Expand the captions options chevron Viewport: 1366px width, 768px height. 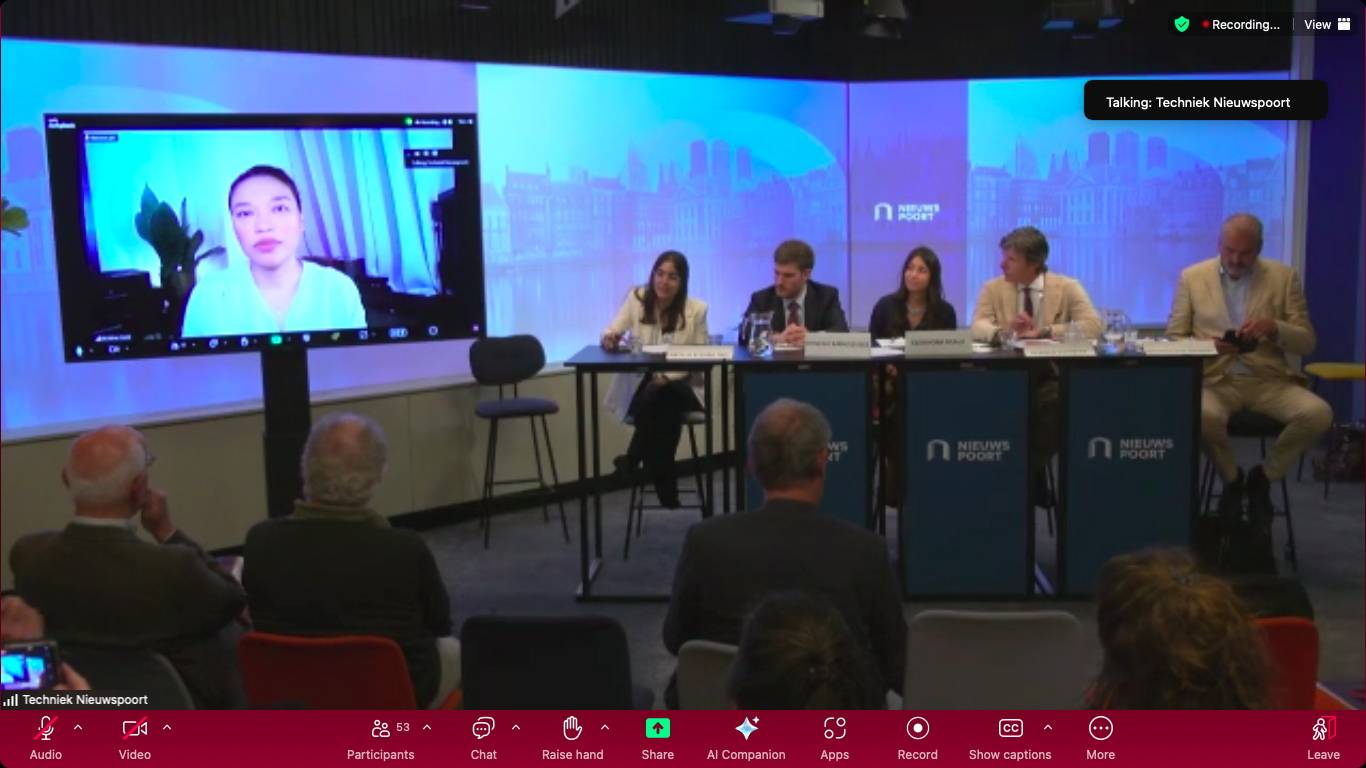1047,727
